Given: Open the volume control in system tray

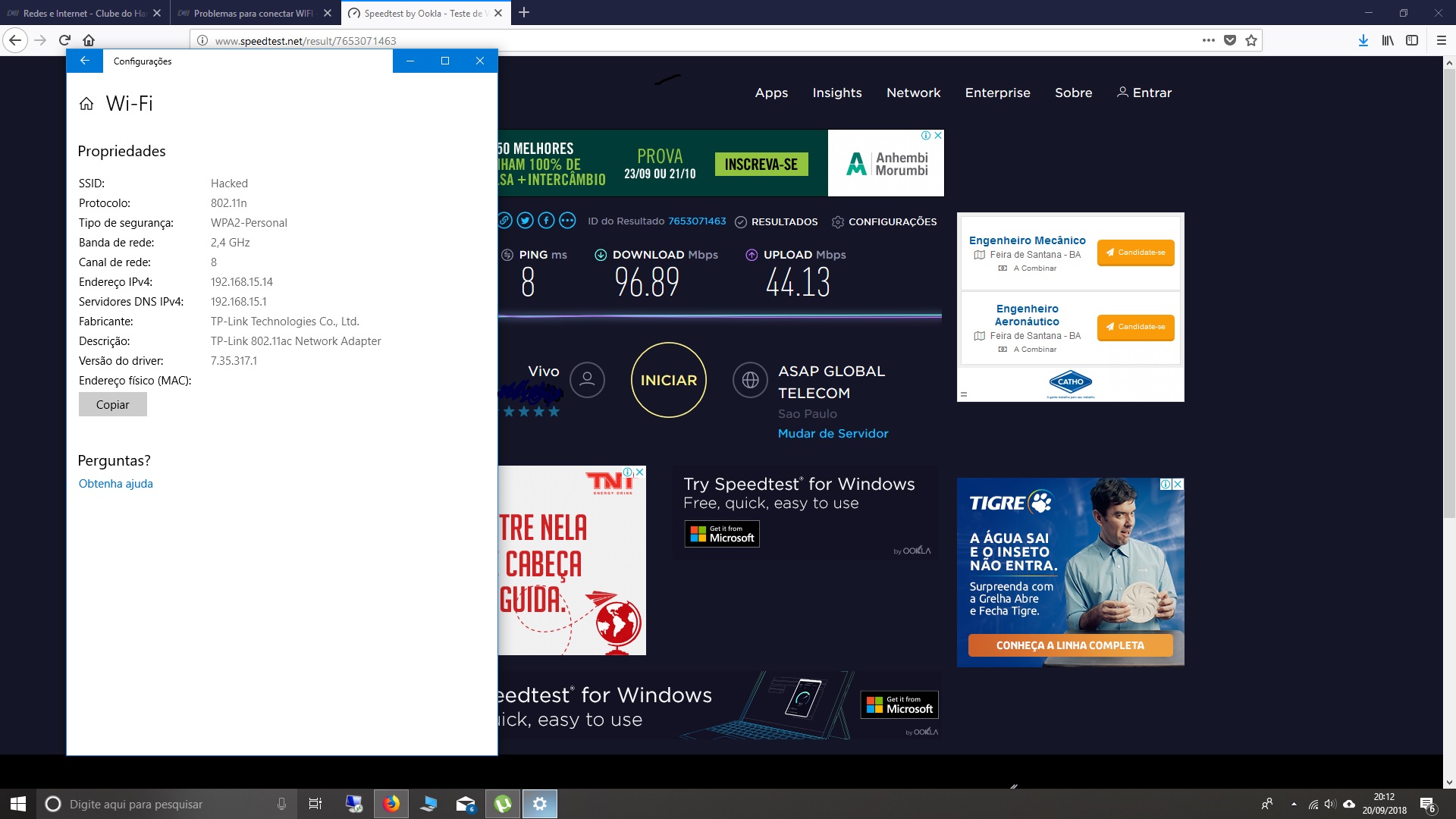Looking at the screenshot, I should click(1330, 804).
